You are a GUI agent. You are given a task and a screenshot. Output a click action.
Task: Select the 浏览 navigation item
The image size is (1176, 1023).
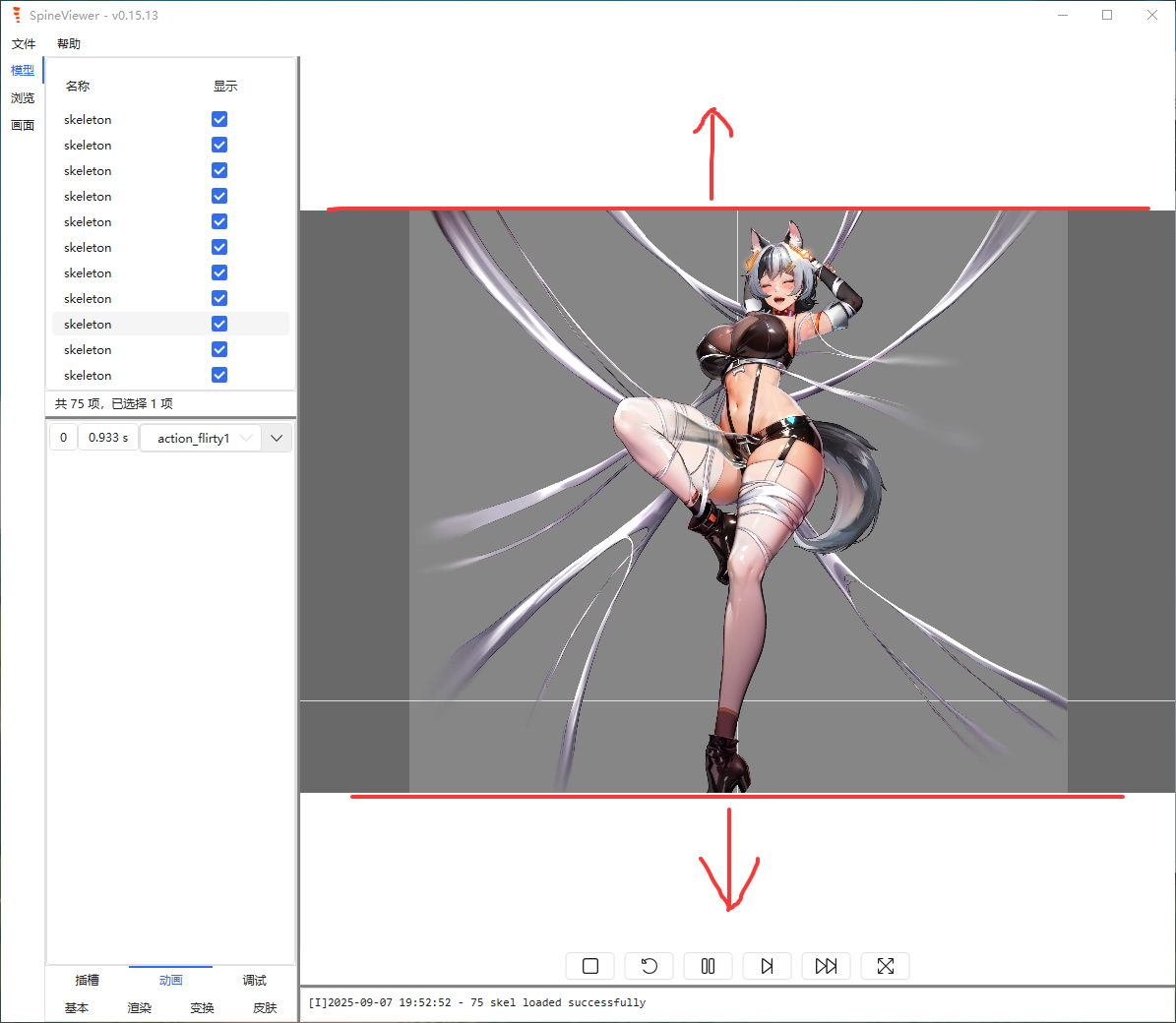tap(23, 97)
